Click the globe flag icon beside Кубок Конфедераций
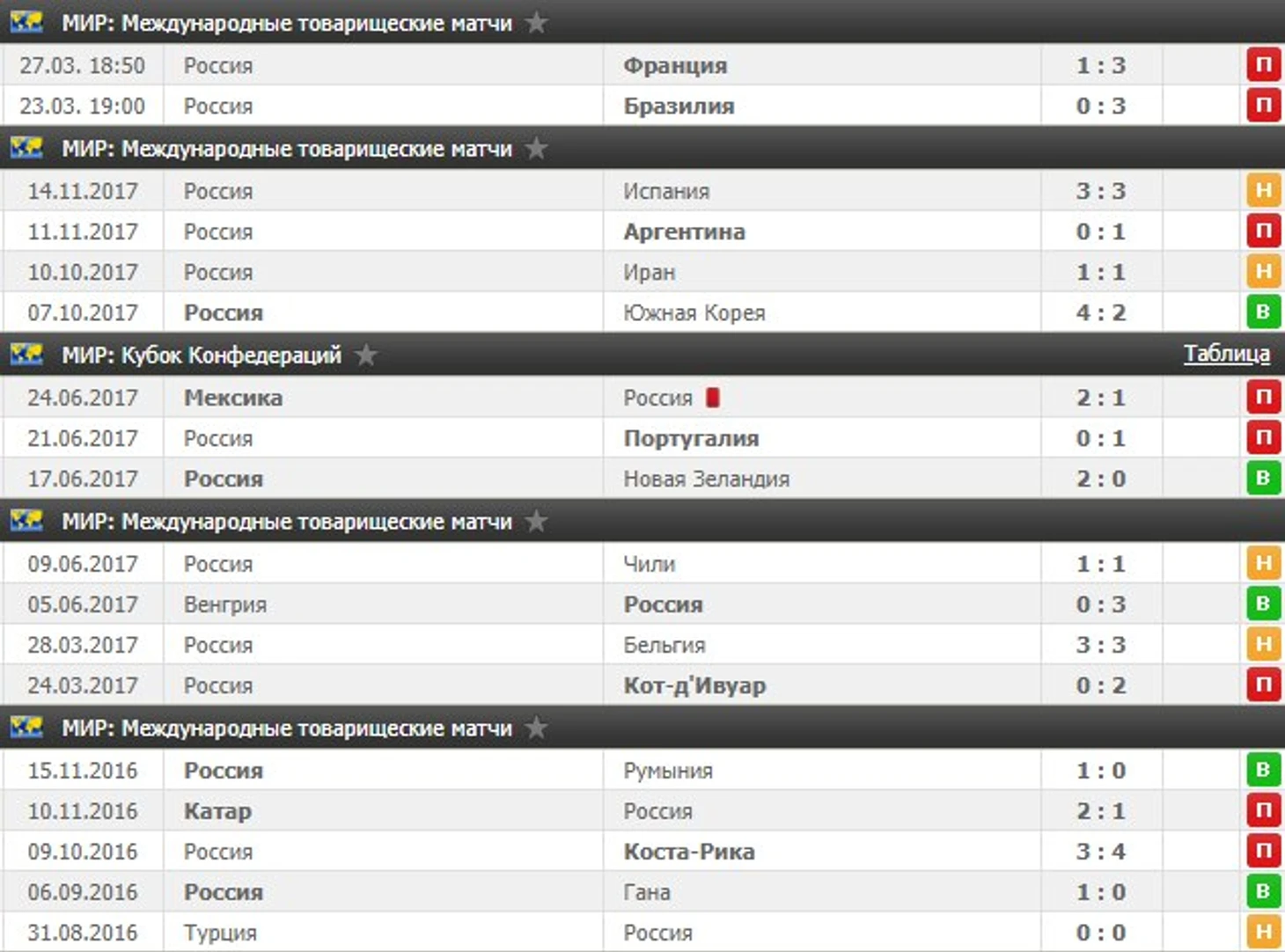The width and height of the screenshot is (1285, 952). point(26,355)
